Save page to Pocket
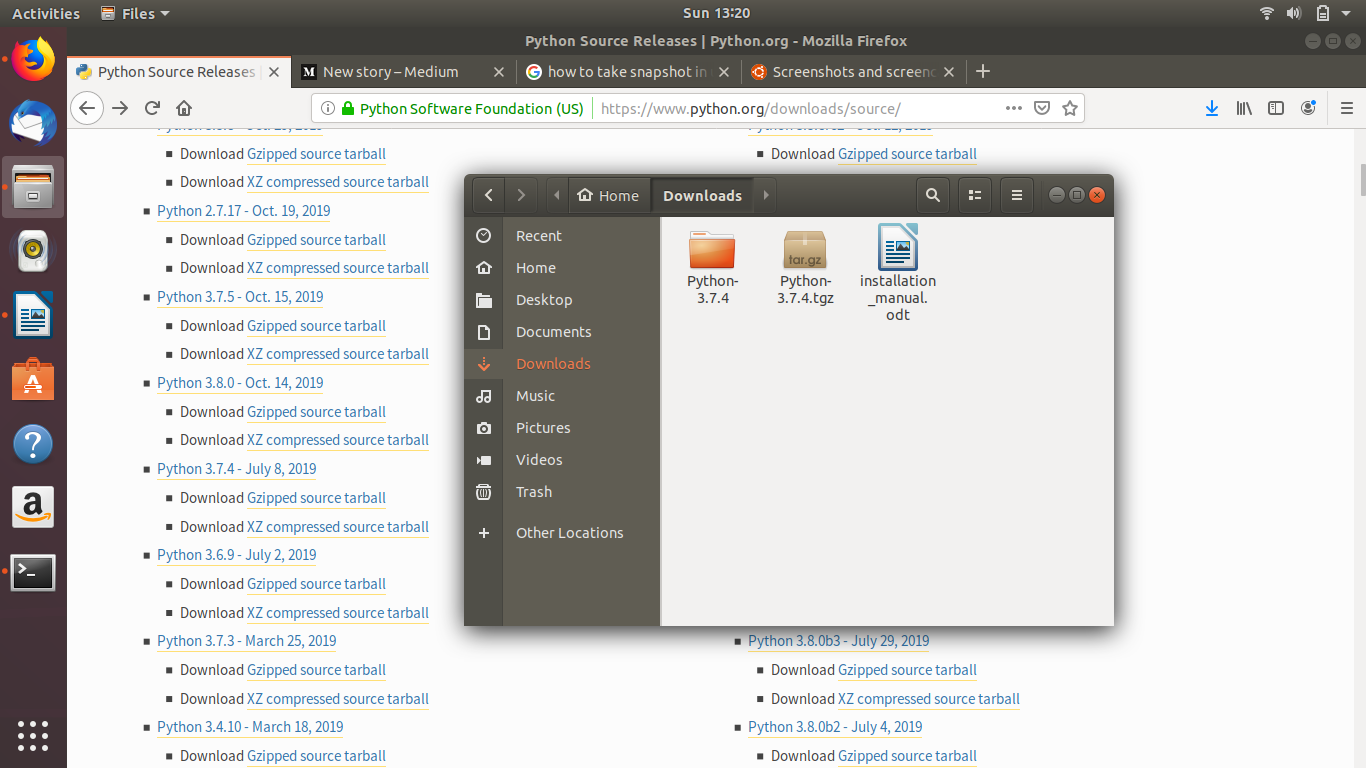 coord(1042,108)
